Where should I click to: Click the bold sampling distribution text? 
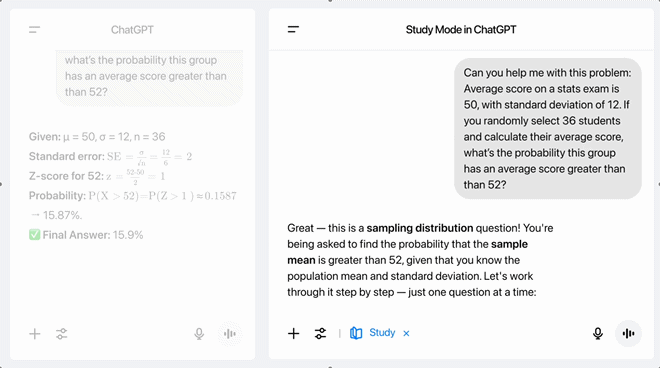click(420, 228)
